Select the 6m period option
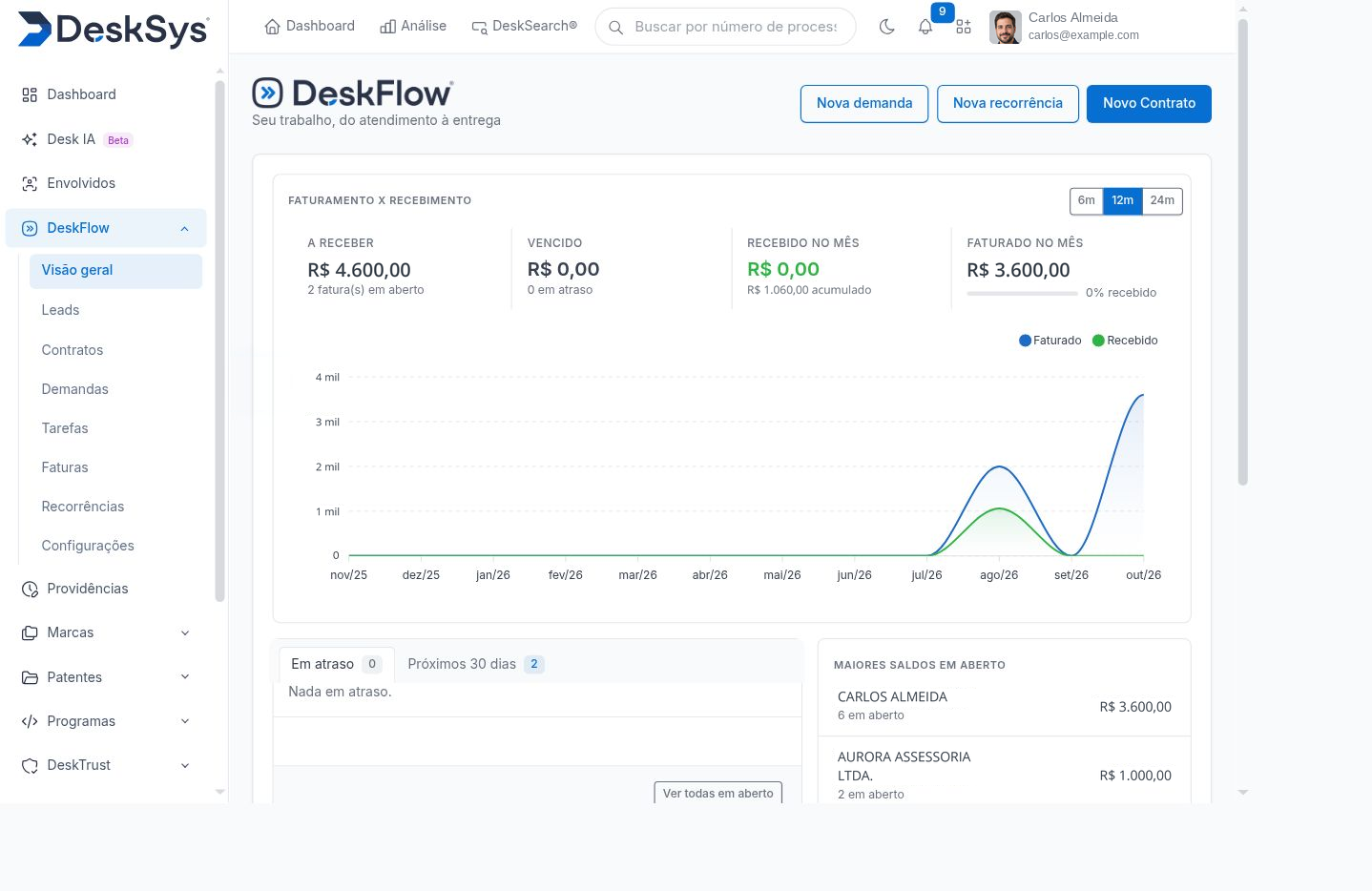Image resolution: width=1372 pixels, height=891 pixels. [1087, 200]
